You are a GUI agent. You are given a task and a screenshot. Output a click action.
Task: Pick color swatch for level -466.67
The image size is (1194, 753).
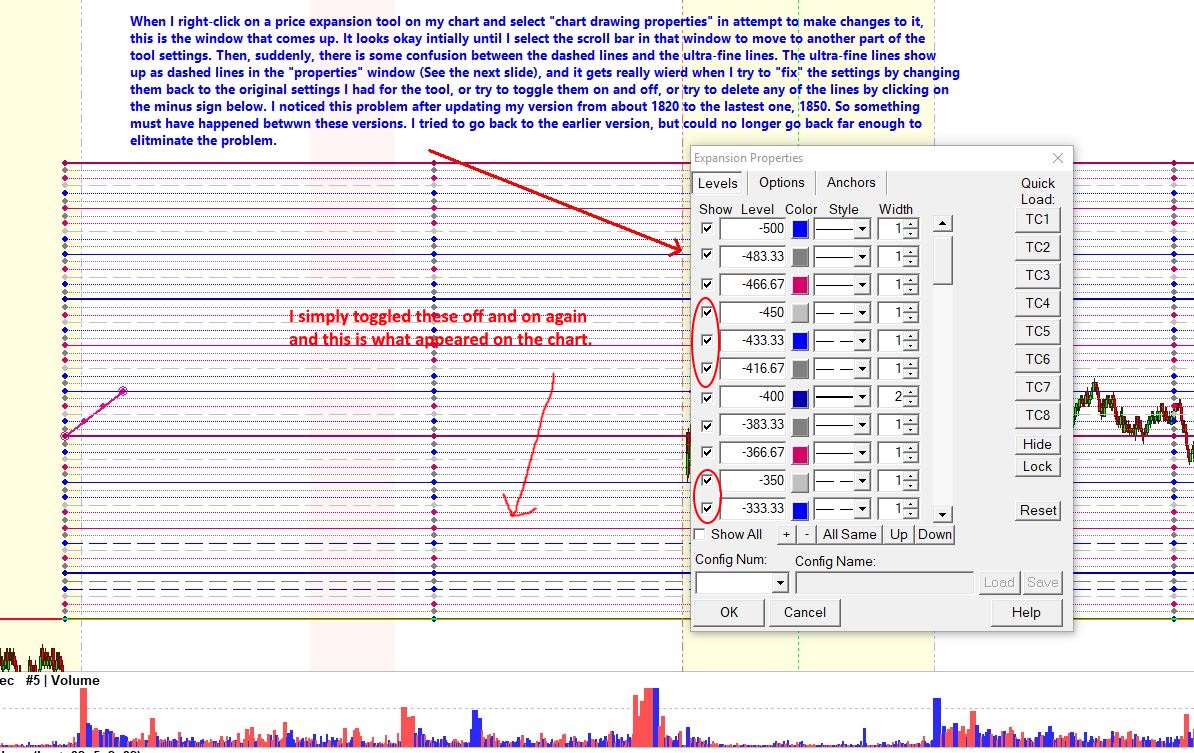coord(800,285)
